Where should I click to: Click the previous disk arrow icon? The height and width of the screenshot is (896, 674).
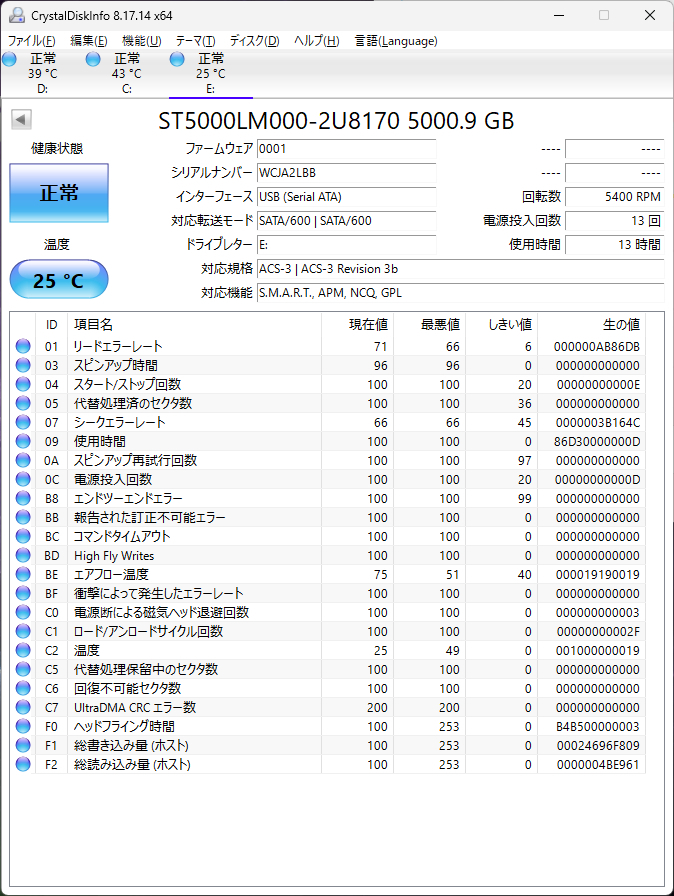pos(20,120)
